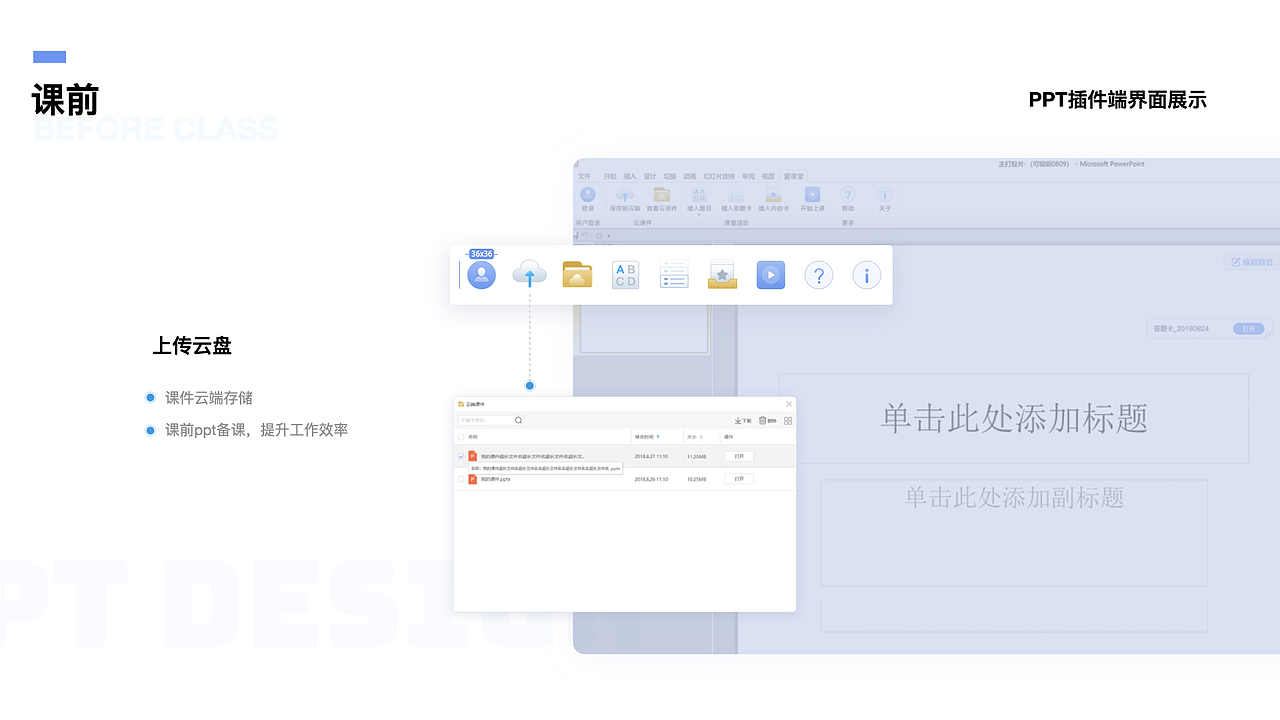
Task: Click 帮助 in the PowerPoint ribbon
Action: click(x=848, y=200)
